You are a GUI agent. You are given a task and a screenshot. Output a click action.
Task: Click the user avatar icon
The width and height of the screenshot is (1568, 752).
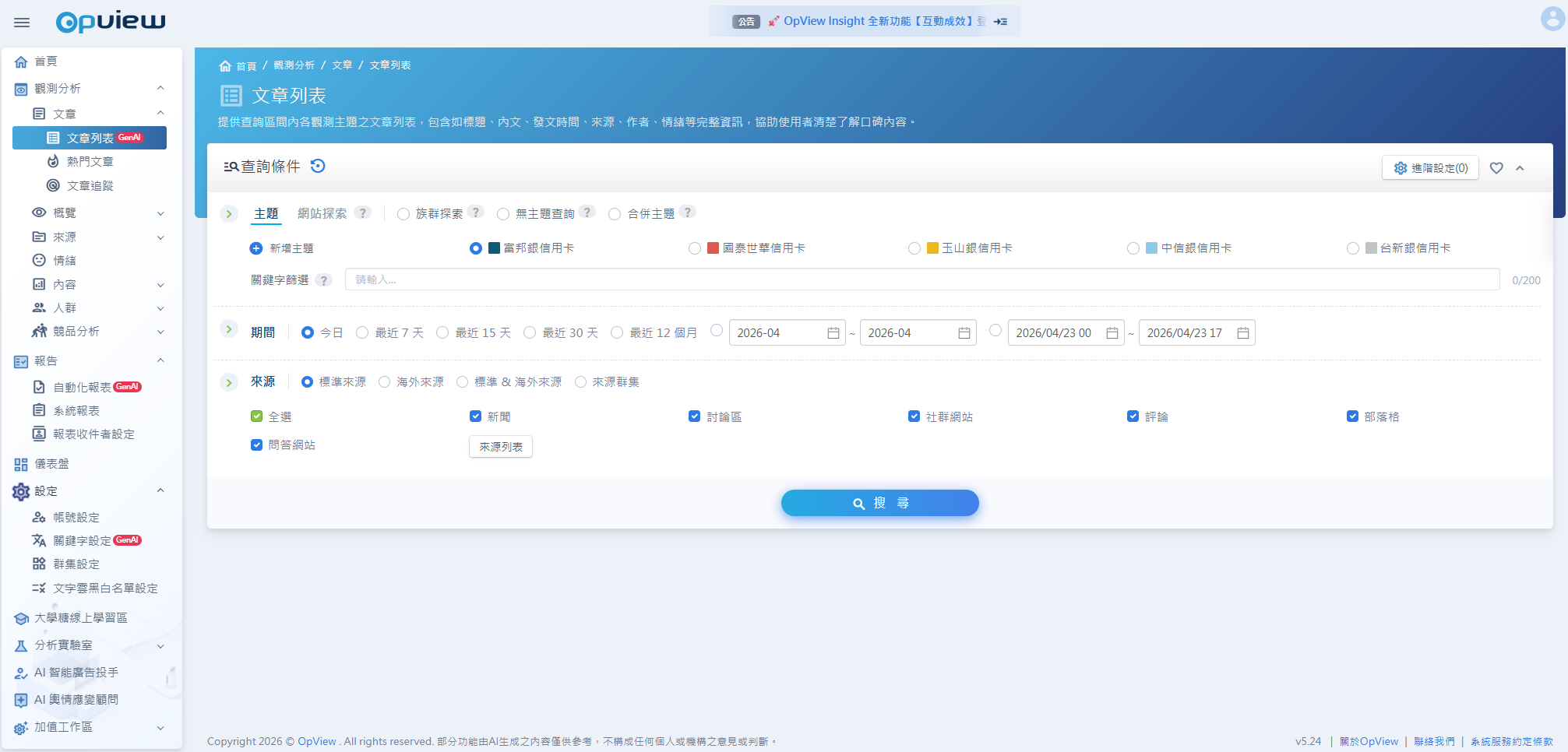[x=1552, y=19]
